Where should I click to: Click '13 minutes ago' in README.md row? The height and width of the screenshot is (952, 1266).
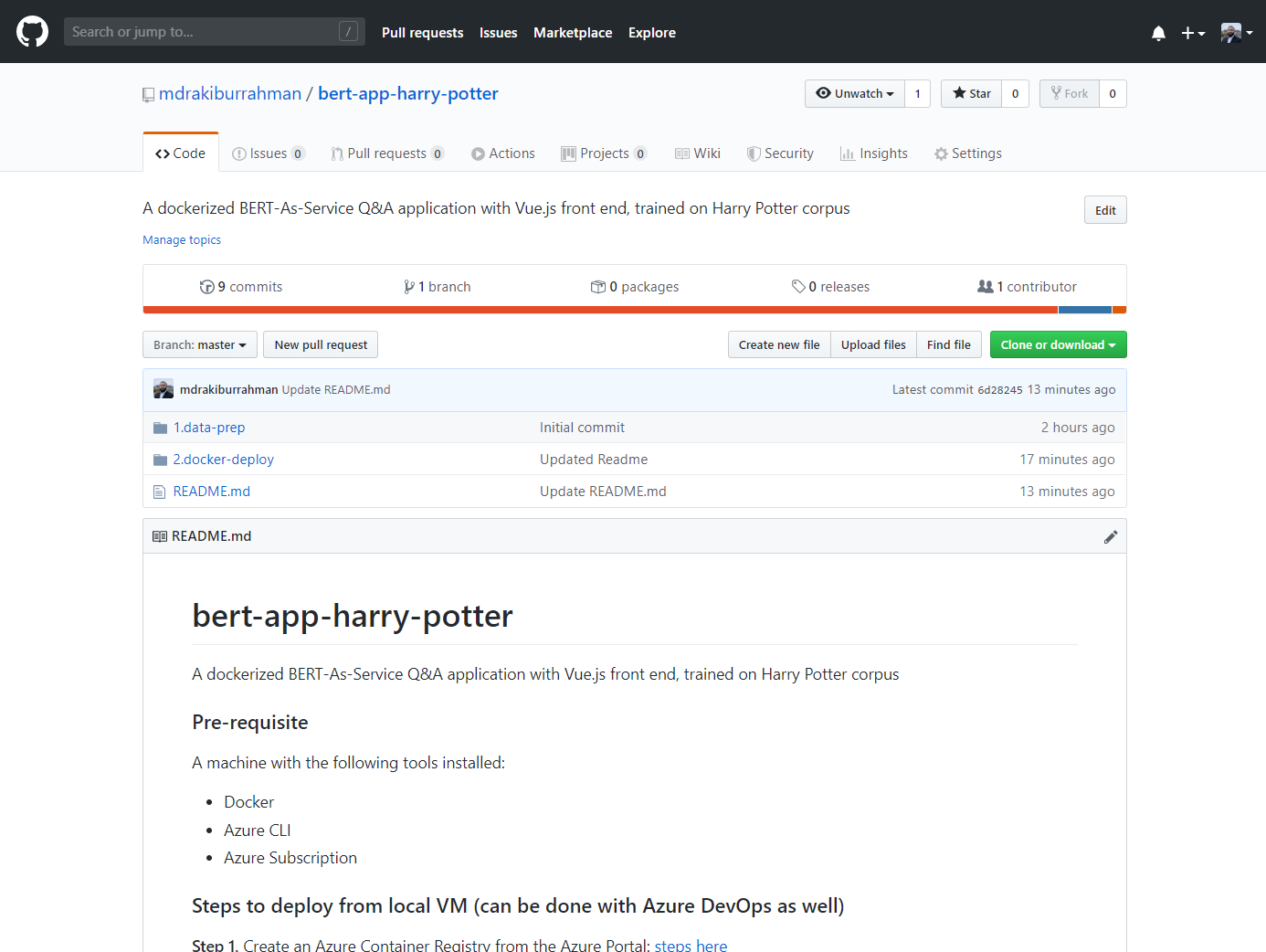1067,492
